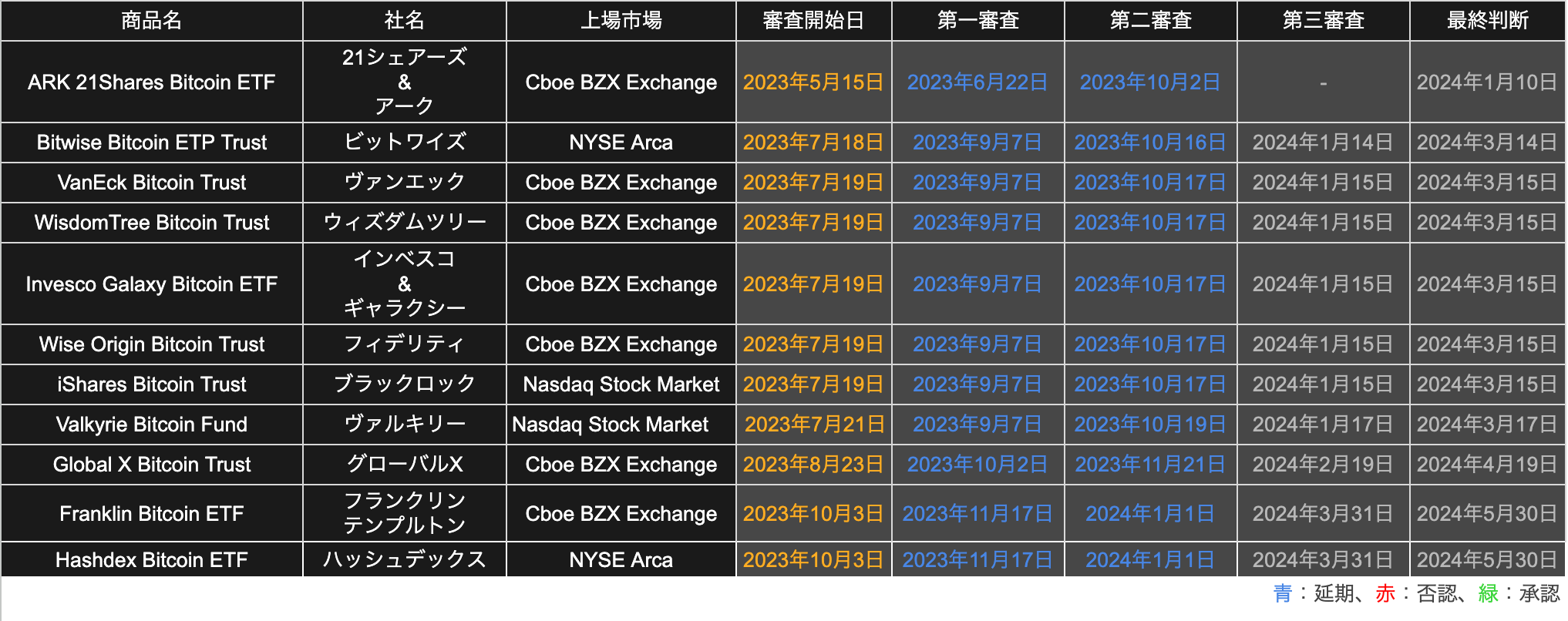Select the Invesco Galaxy Bitcoin ETF cell
This screenshot has height=621, width=1568.
click(x=152, y=284)
